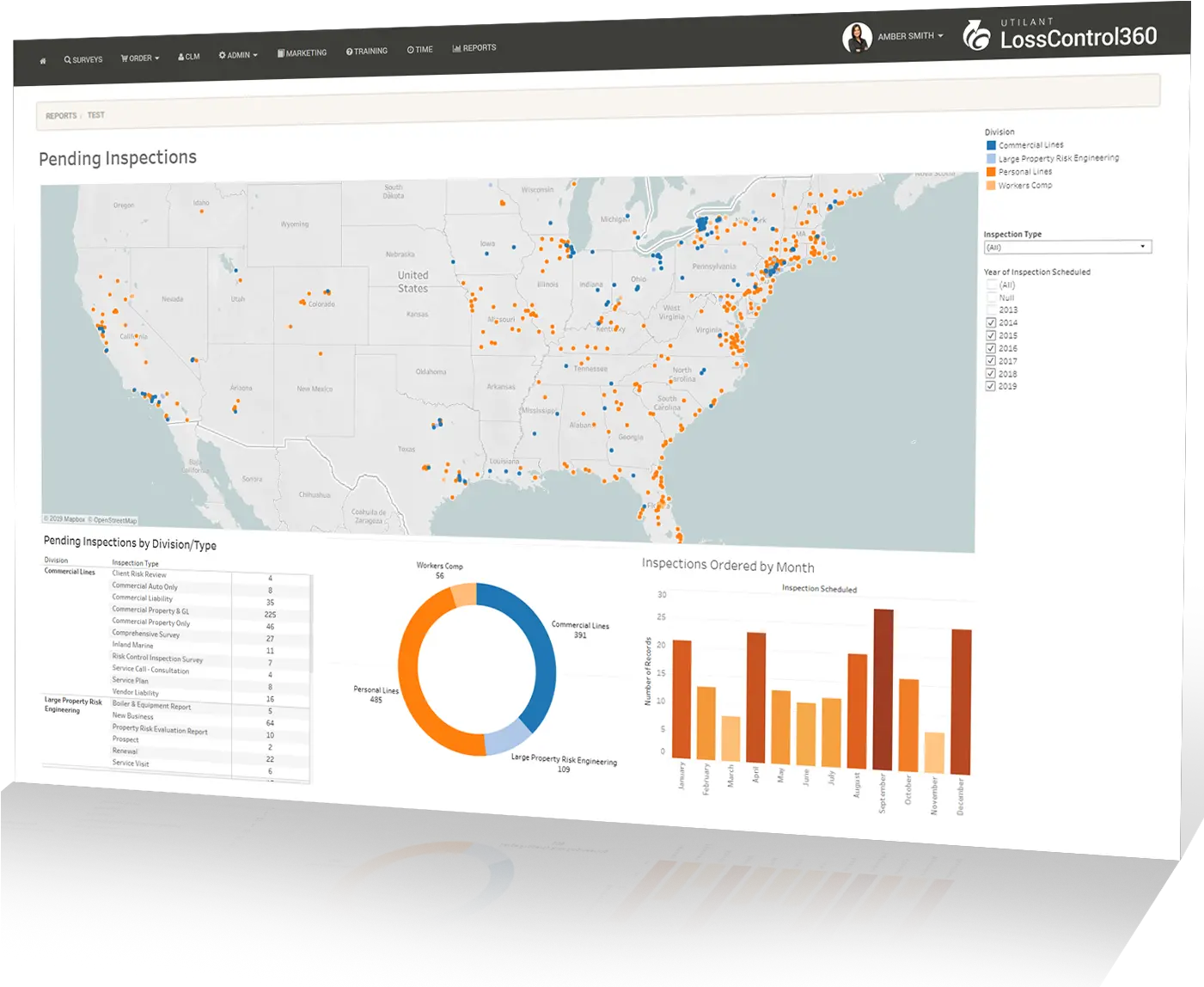Check the 2013 year checkbox
1204x987 pixels.
[992, 310]
